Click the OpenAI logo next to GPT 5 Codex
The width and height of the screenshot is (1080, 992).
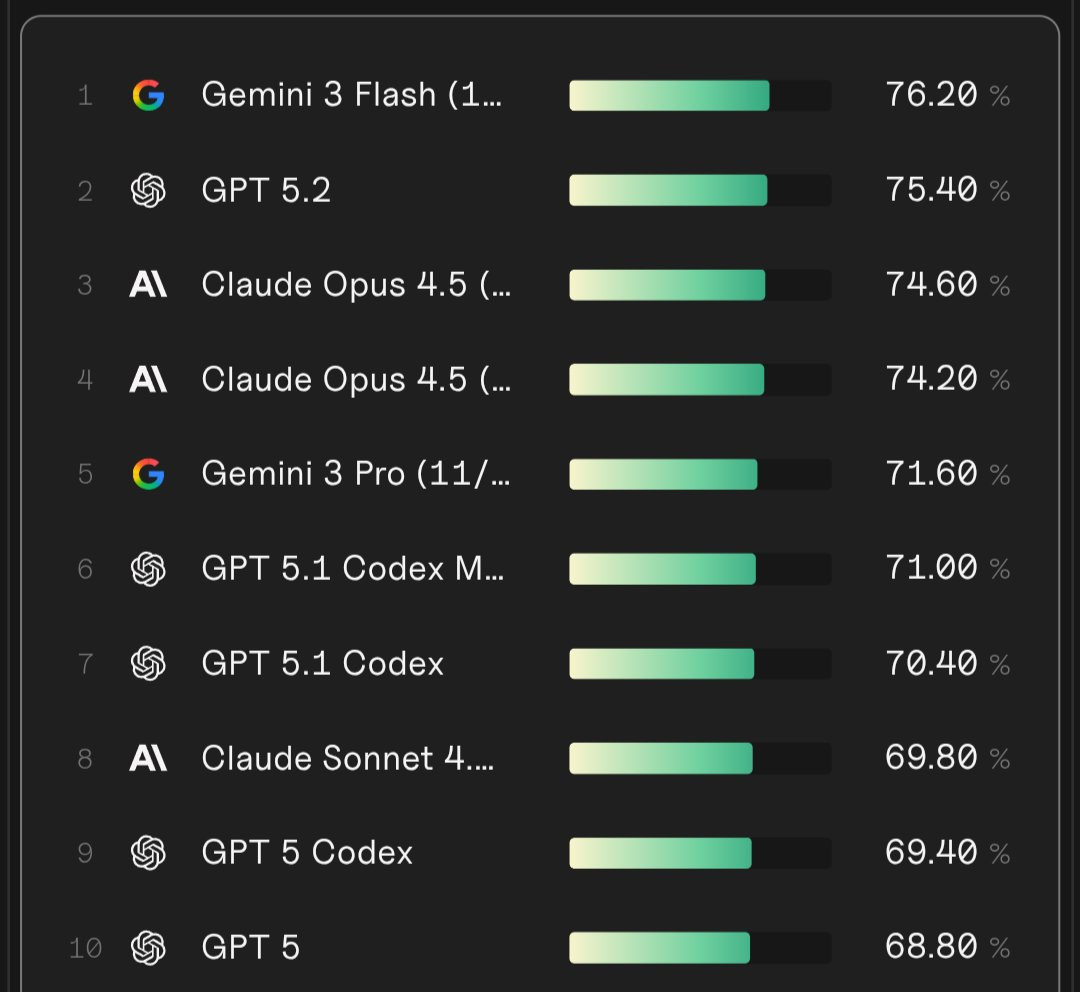[148, 853]
